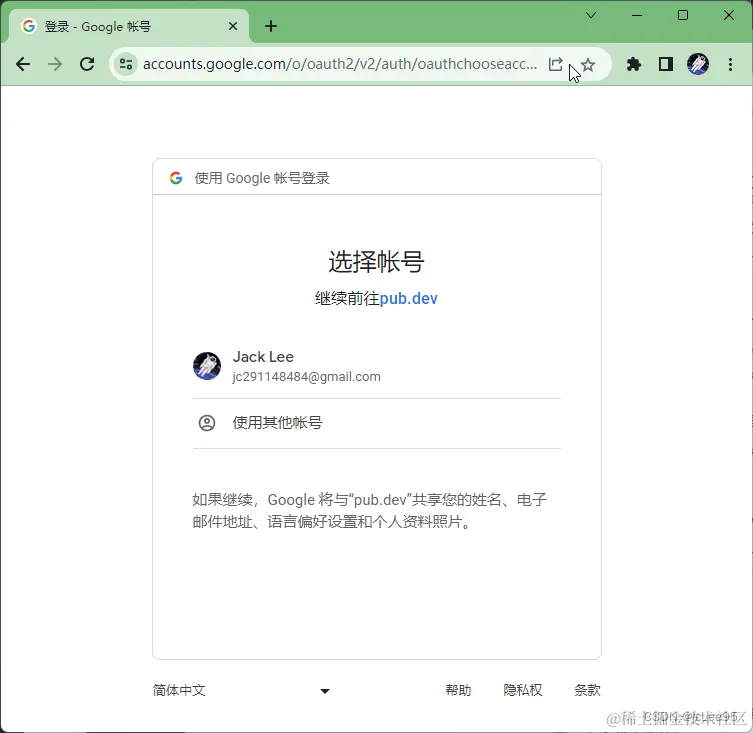This screenshot has height=733, width=753.
Task: Open the 帮助 link
Action: [458, 690]
